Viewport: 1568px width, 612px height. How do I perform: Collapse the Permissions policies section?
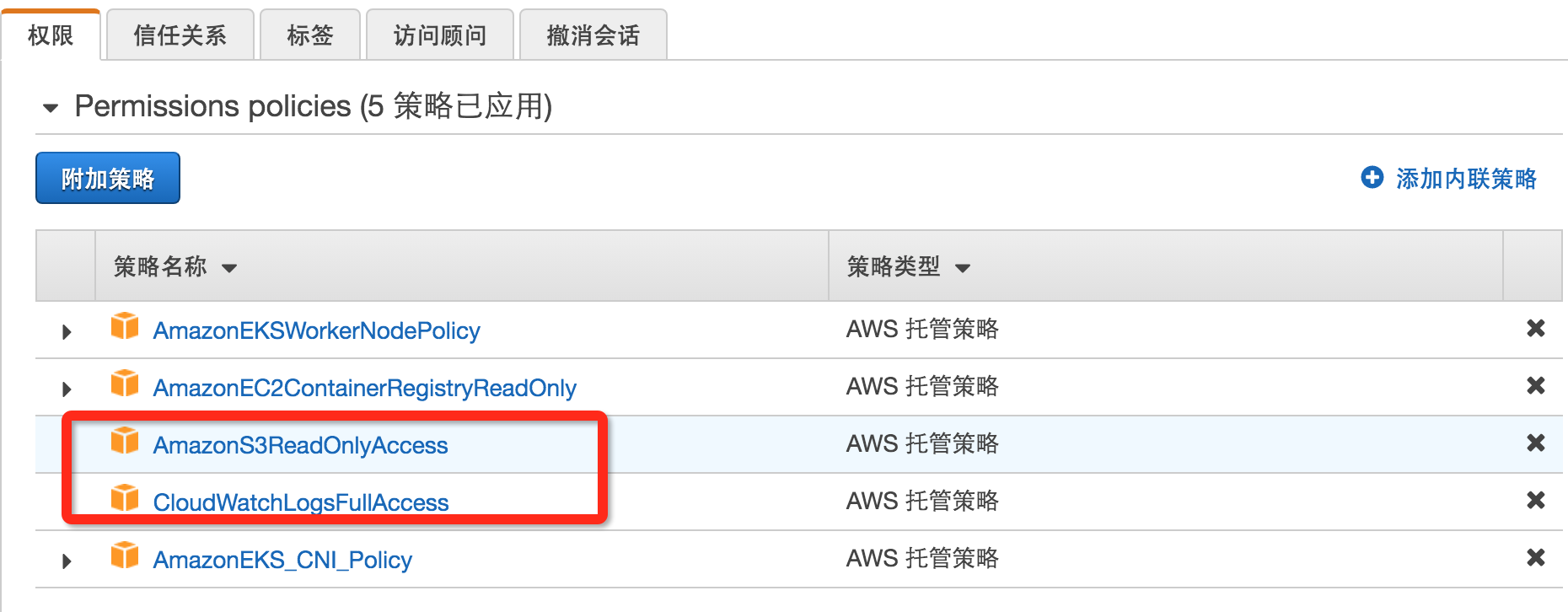51,108
